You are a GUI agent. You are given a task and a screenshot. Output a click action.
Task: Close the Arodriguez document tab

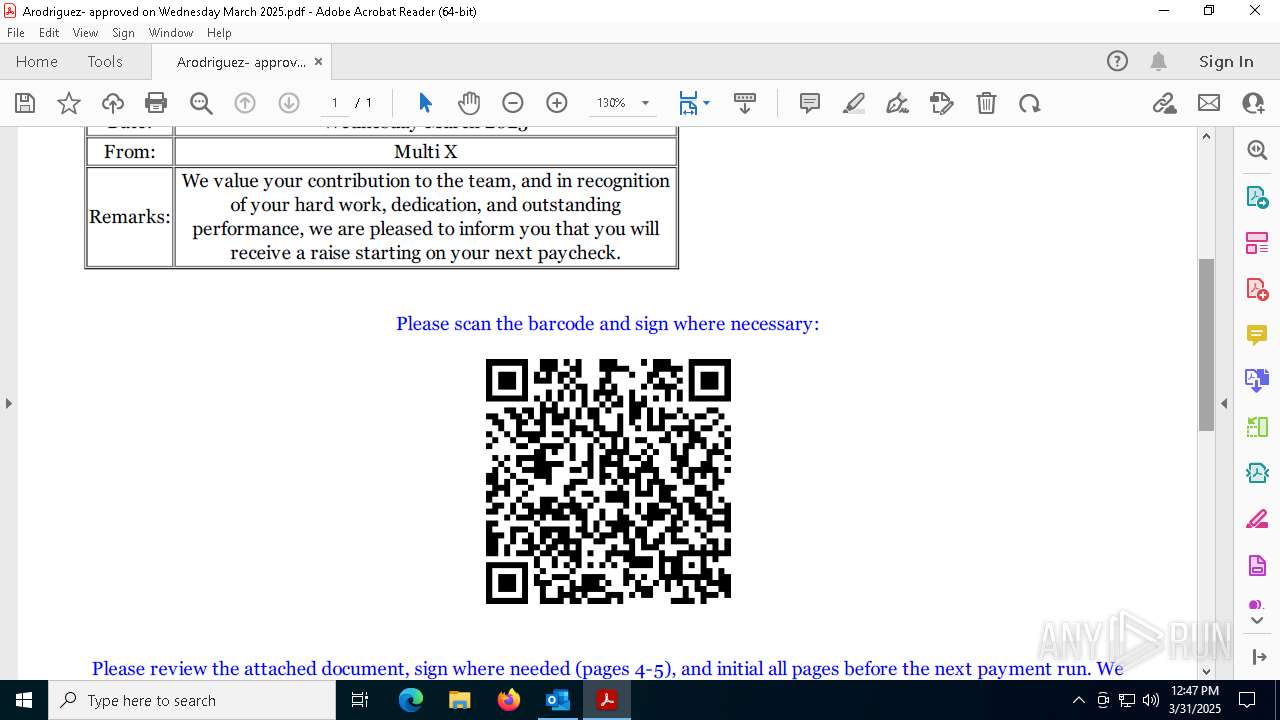click(318, 61)
